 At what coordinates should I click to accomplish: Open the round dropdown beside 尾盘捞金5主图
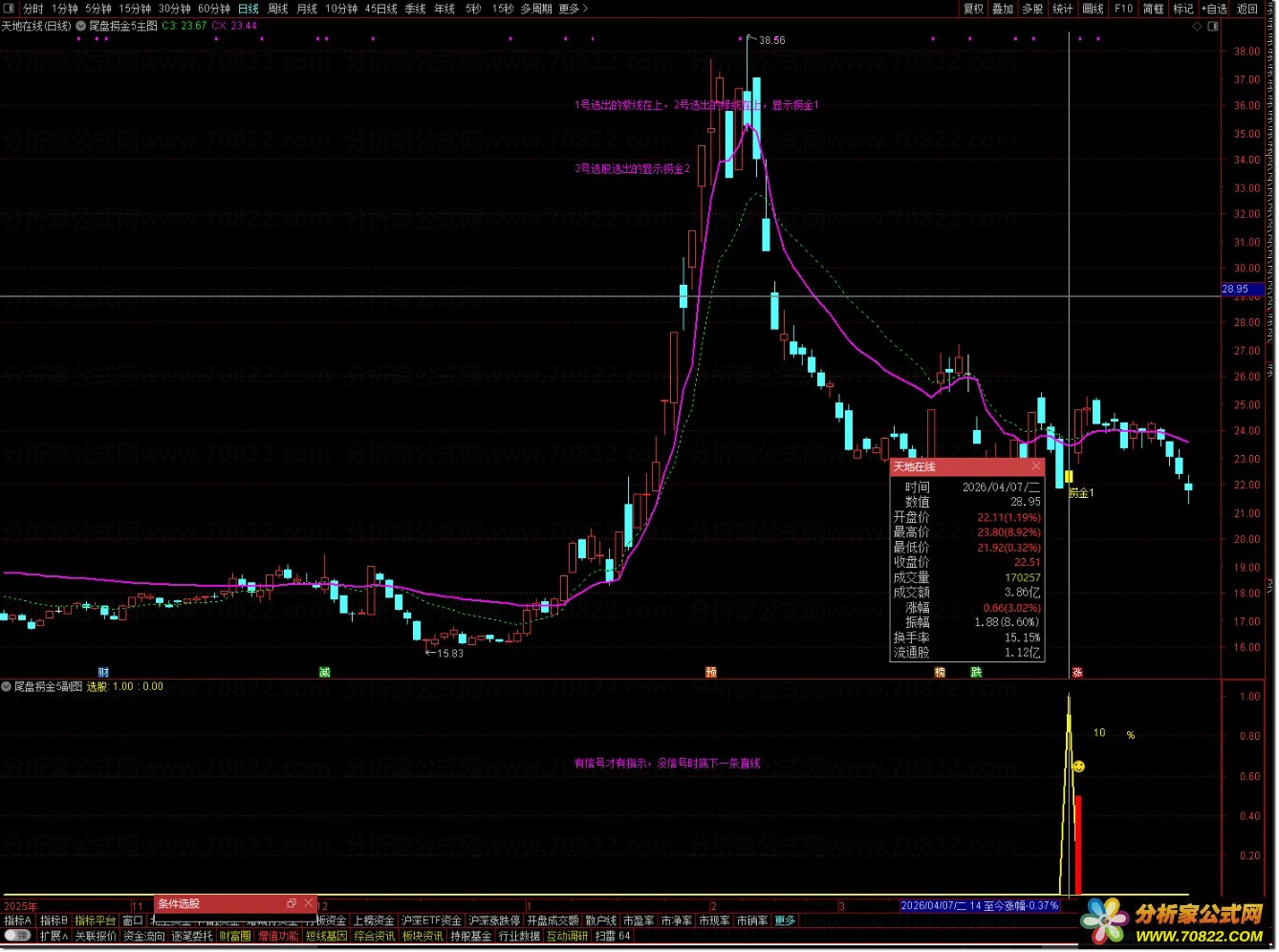click(x=80, y=26)
